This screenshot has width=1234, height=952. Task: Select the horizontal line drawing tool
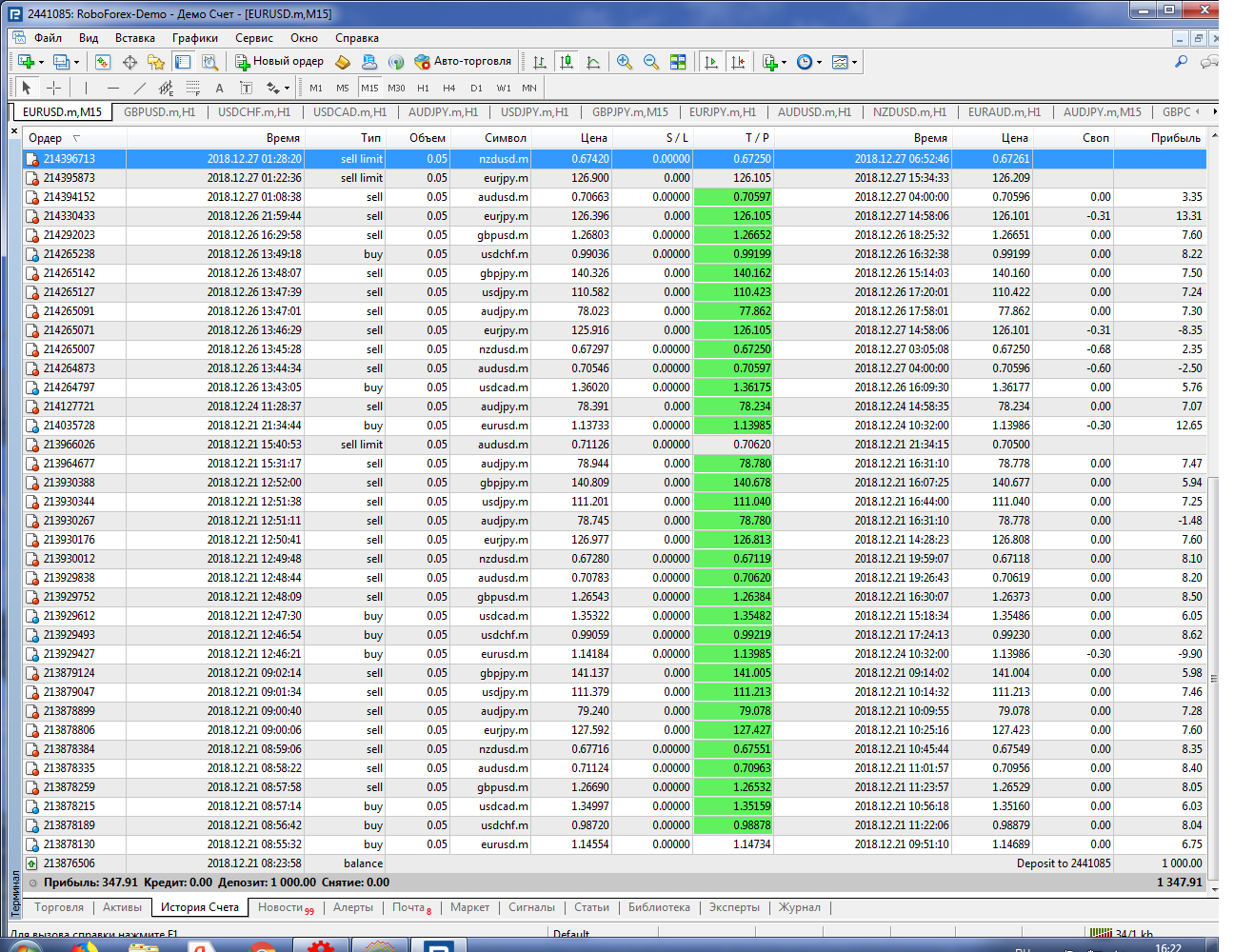click(113, 88)
